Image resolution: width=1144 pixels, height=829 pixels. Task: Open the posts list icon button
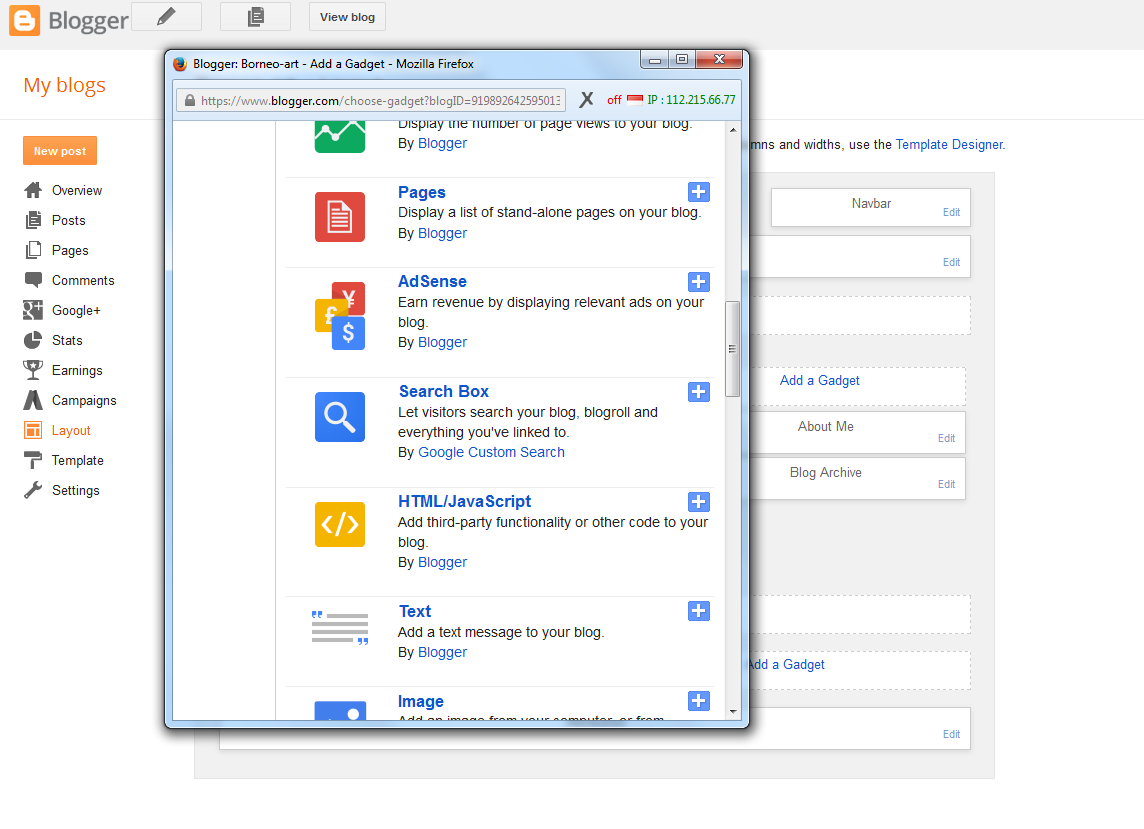[255, 17]
